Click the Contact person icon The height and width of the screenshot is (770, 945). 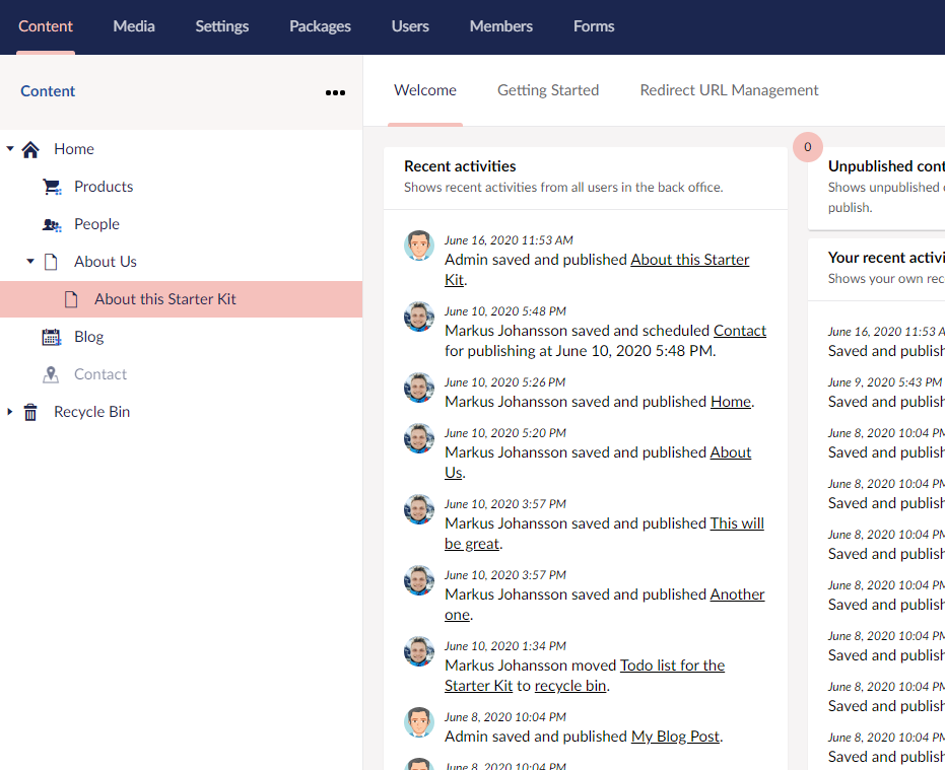click(50, 374)
